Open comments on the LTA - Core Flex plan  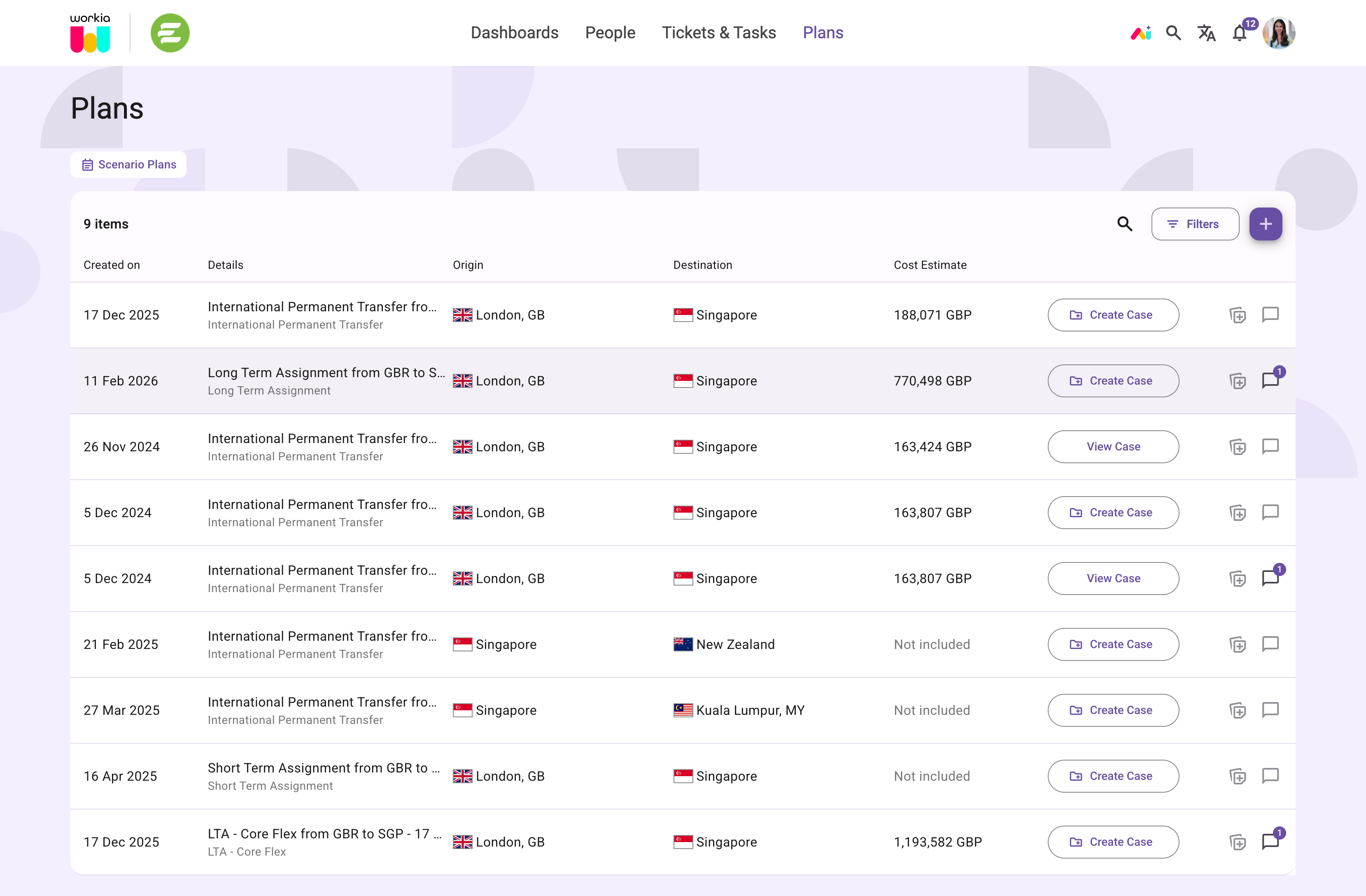[x=1270, y=842]
